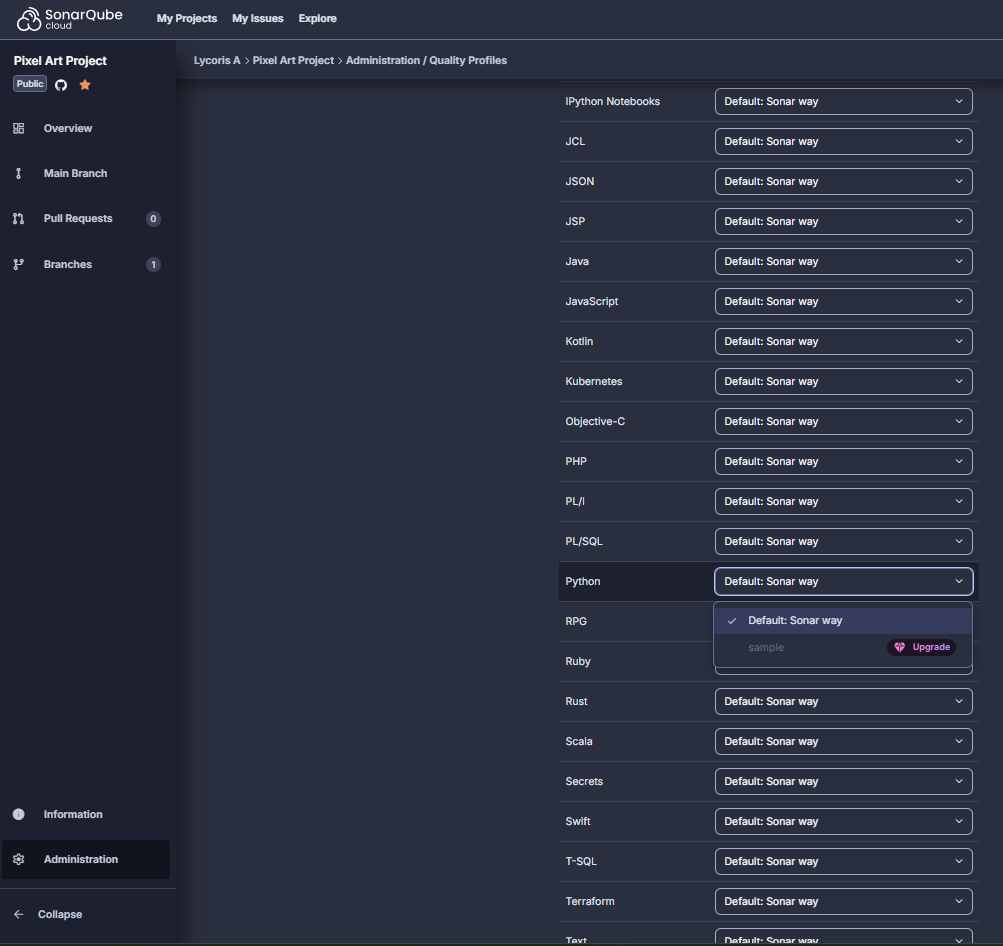Click the Main Branch icon

(19, 173)
